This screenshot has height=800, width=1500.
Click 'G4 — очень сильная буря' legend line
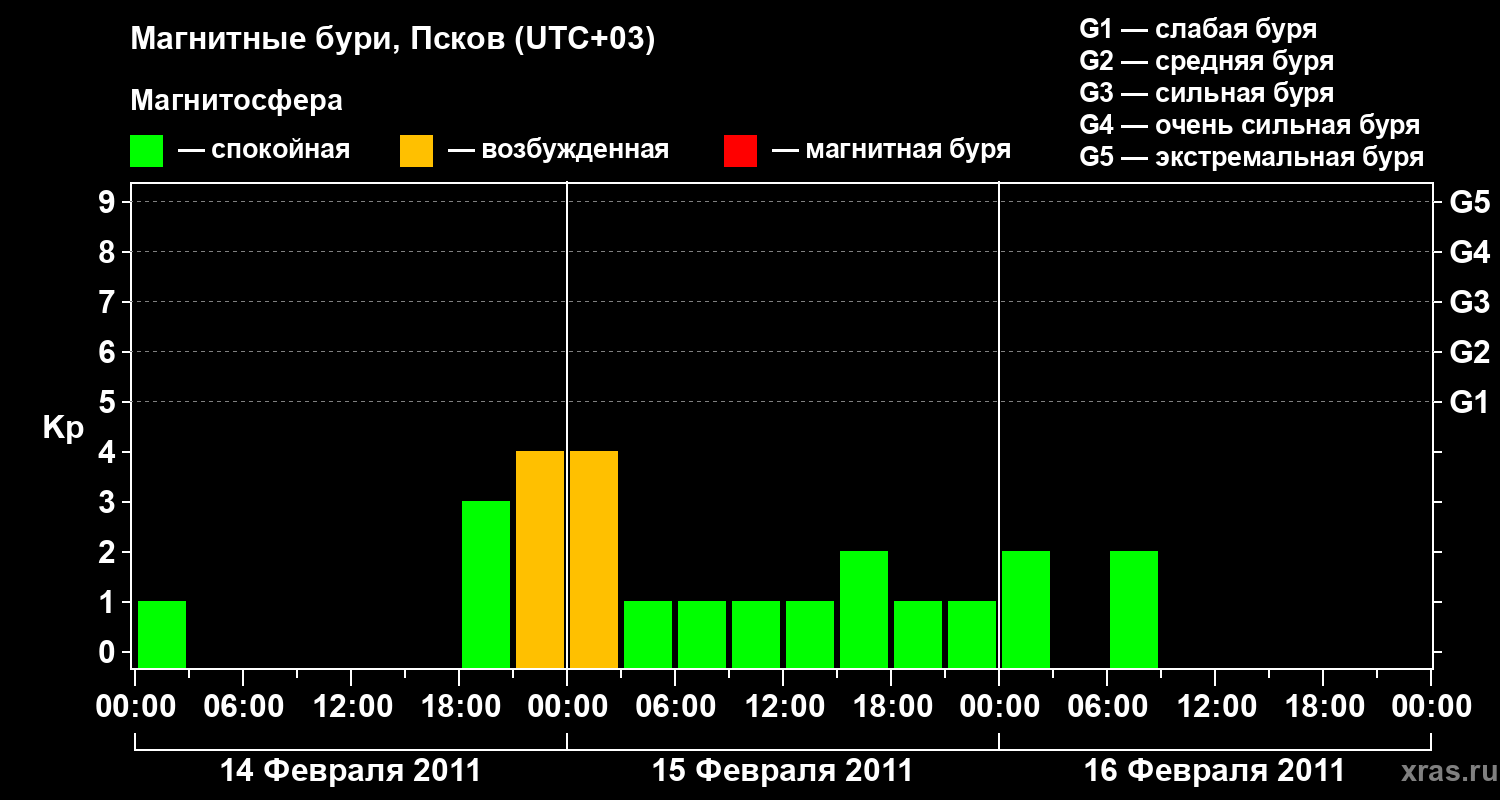[x=1250, y=125]
